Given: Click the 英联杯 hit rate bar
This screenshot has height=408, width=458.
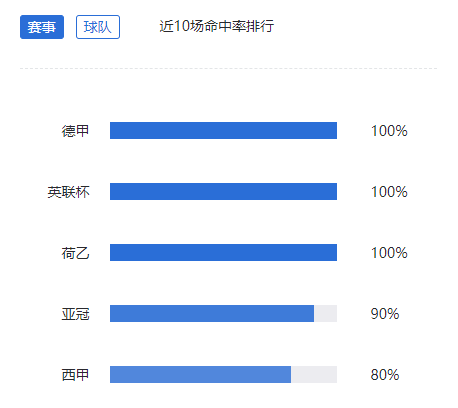Looking at the screenshot, I should click(223, 191).
